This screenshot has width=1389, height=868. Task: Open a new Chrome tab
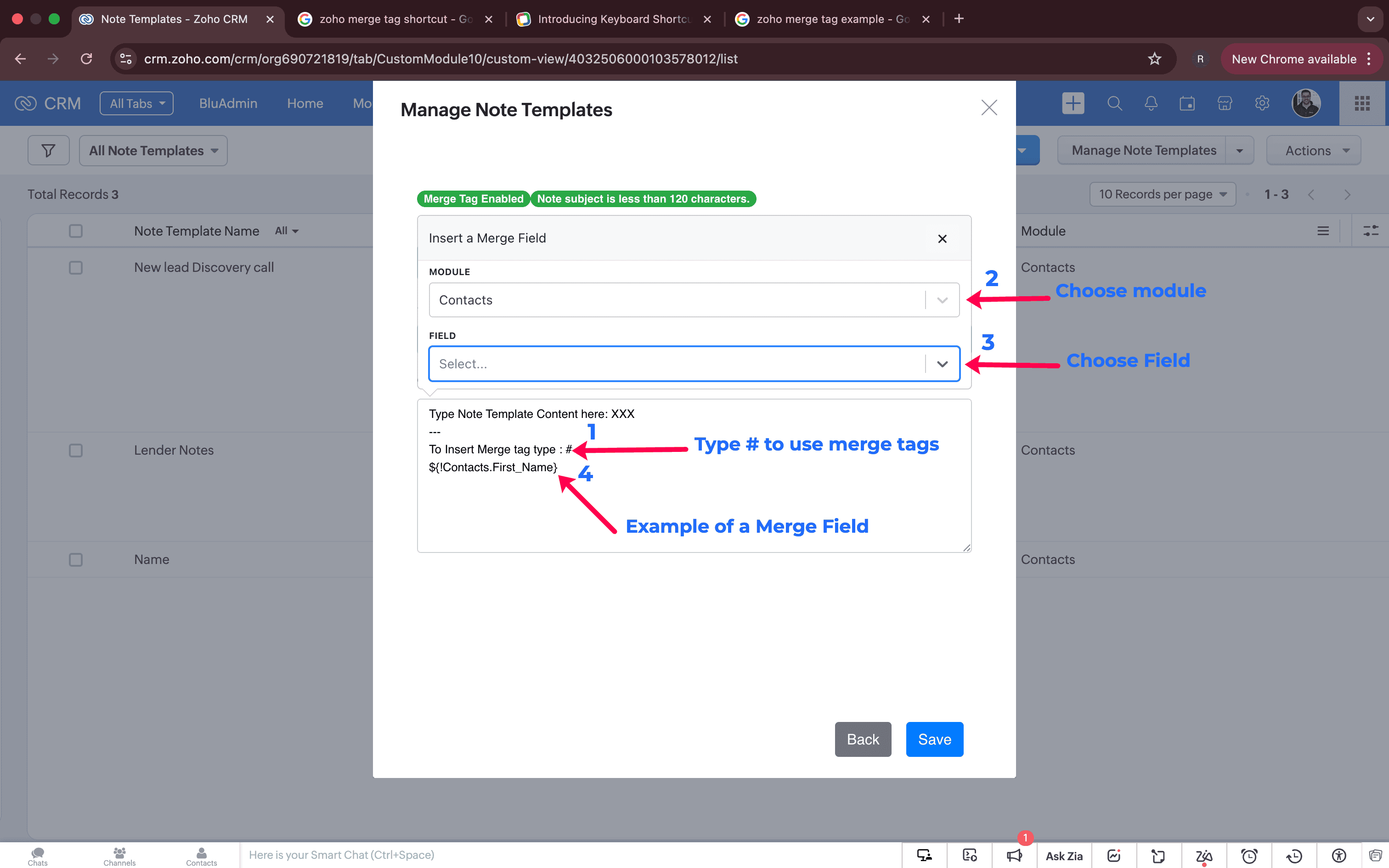tap(959, 19)
